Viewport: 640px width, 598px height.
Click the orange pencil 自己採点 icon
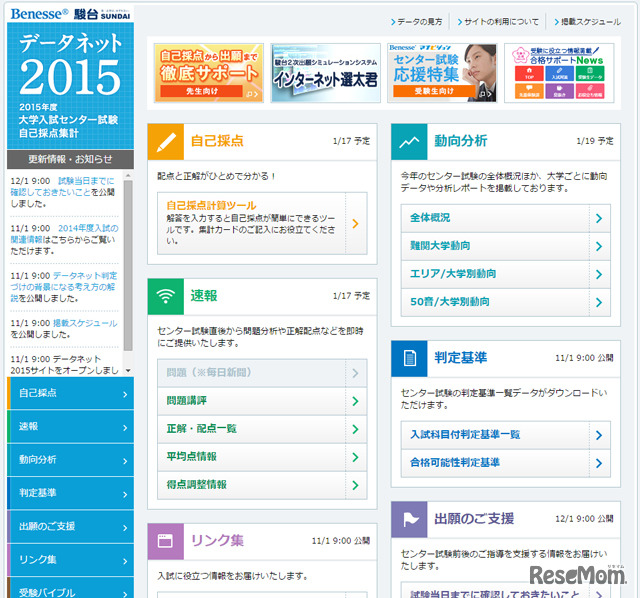166,142
